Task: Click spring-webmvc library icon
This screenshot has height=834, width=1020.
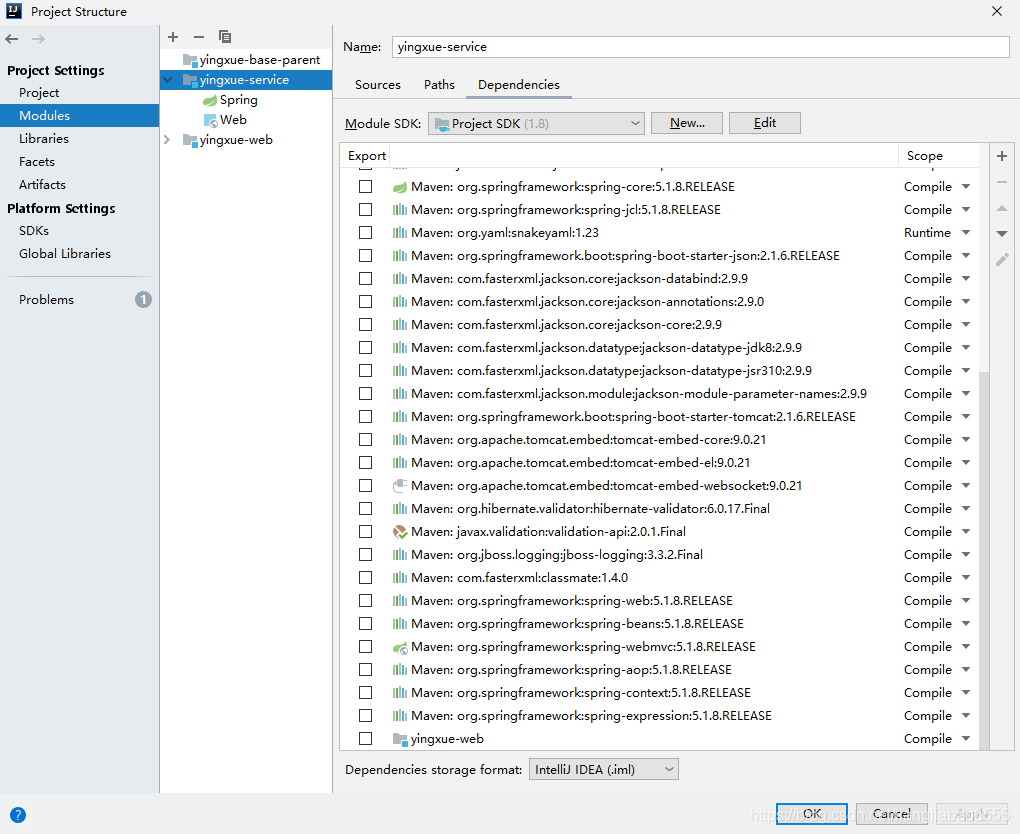Action: click(399, 647)
